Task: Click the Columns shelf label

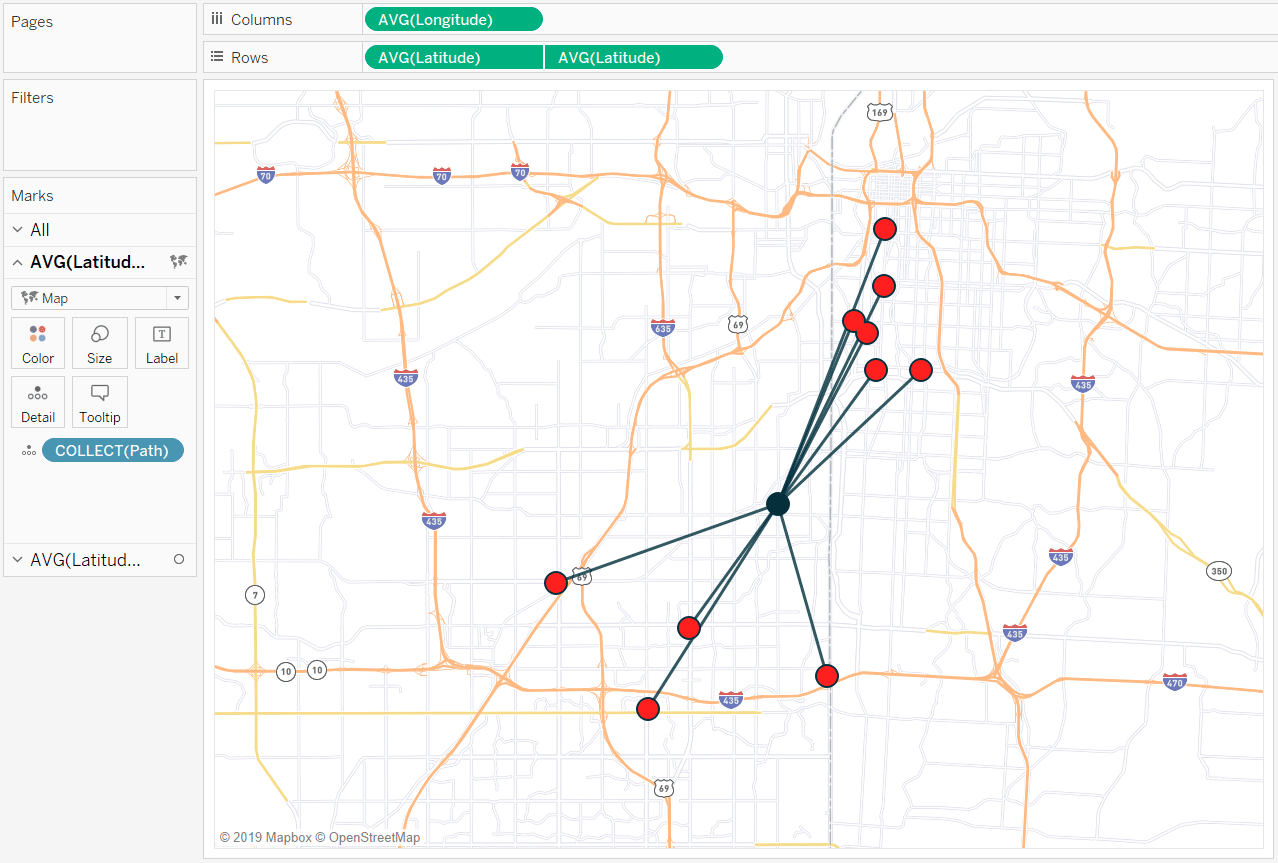Action: coord(261,20)
